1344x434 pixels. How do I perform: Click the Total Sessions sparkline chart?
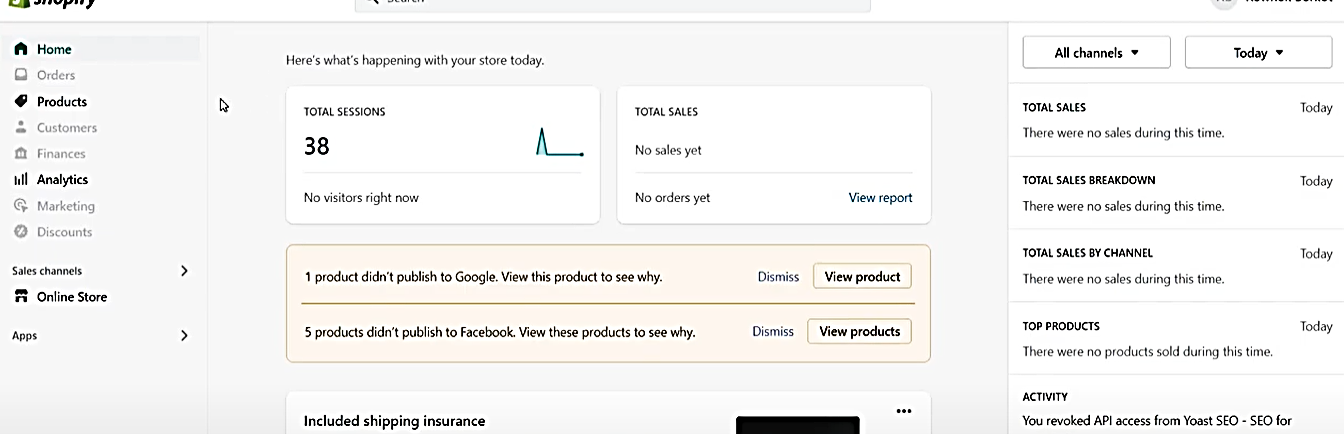click(x=559, y=142)
